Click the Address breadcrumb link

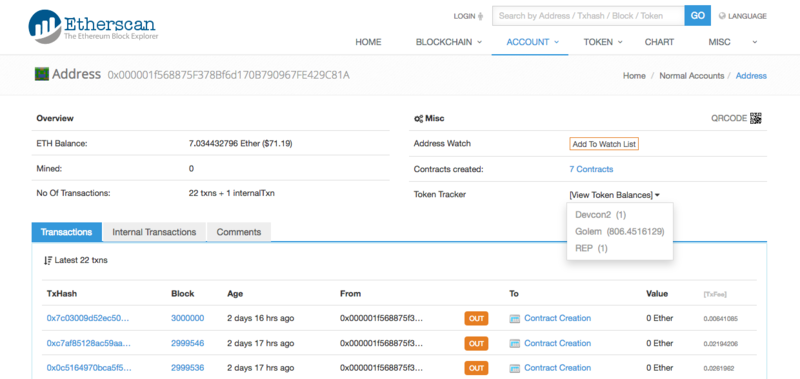pyautogui.click(x=751, y=75)
